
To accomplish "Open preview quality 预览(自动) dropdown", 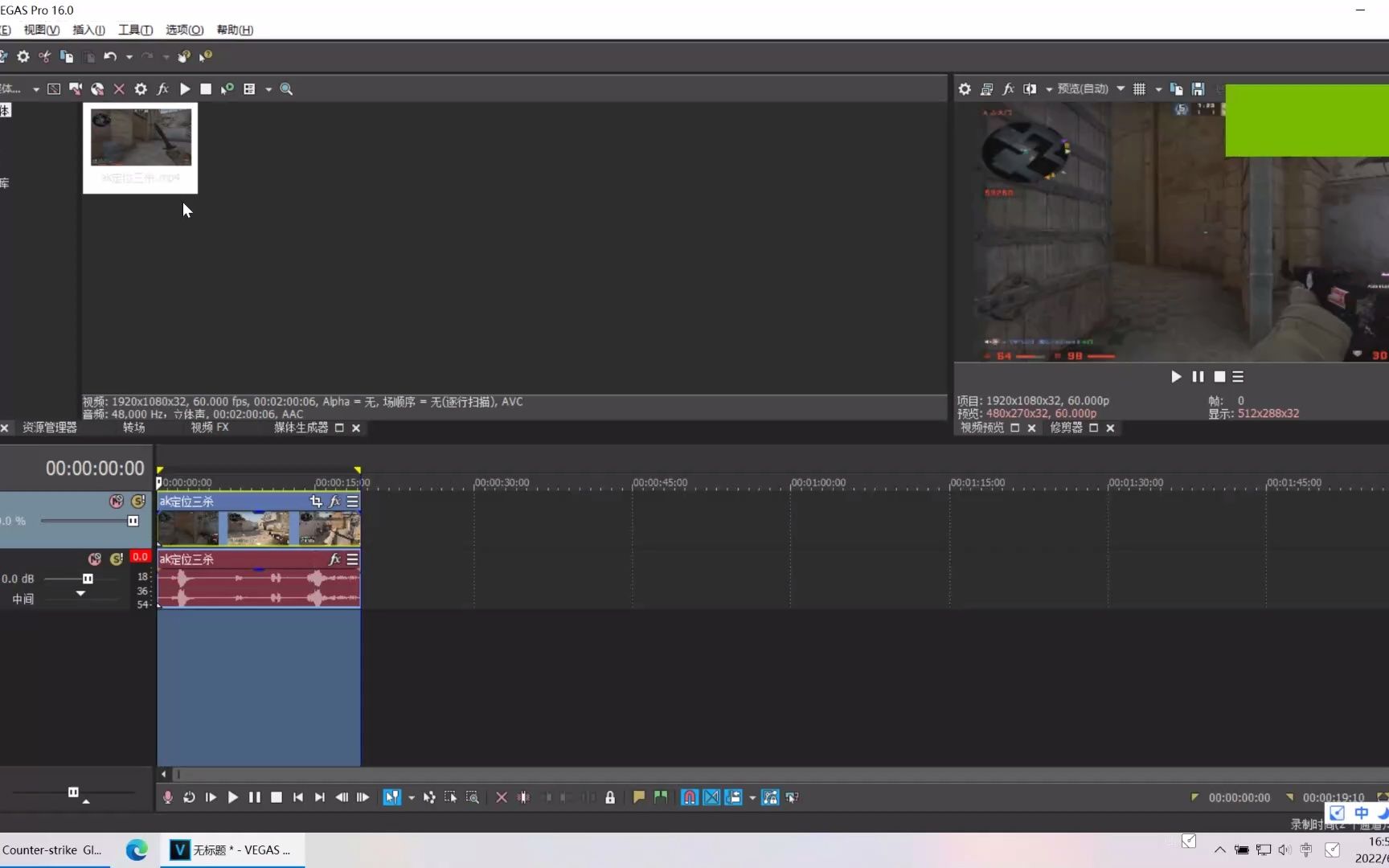I will 1091,89.
